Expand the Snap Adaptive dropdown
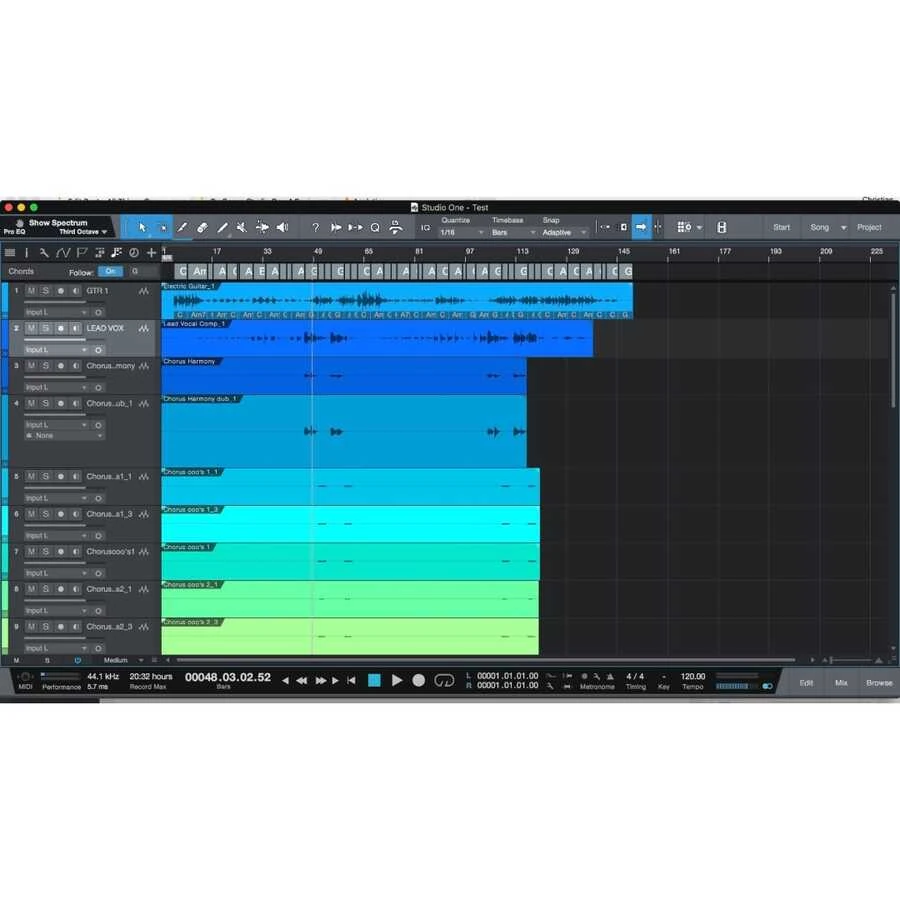This screenshot has width=900, height=900. (563, 232)
